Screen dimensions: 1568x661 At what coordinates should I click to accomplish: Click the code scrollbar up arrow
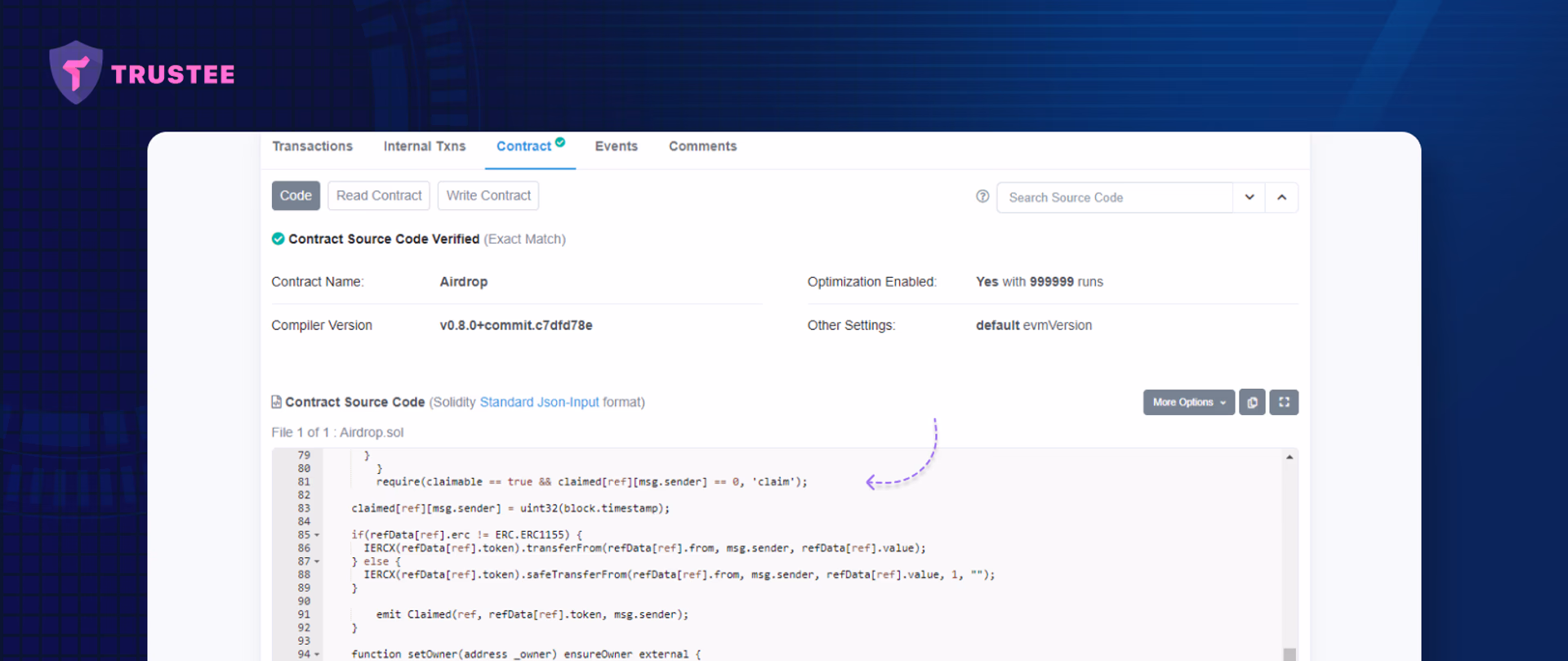[x=1290, y=458]
